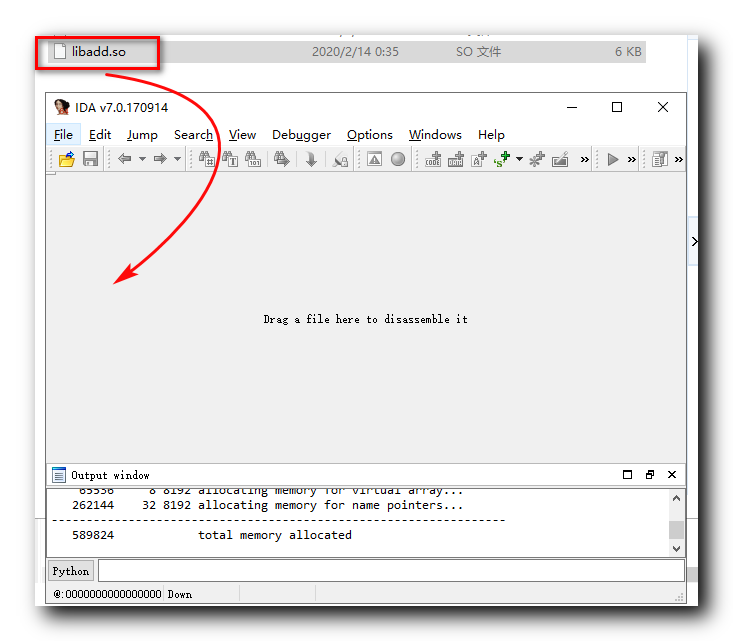This screenshot has width=733, height=641.
Task: Open the View menu
Action: coord(242,135)
